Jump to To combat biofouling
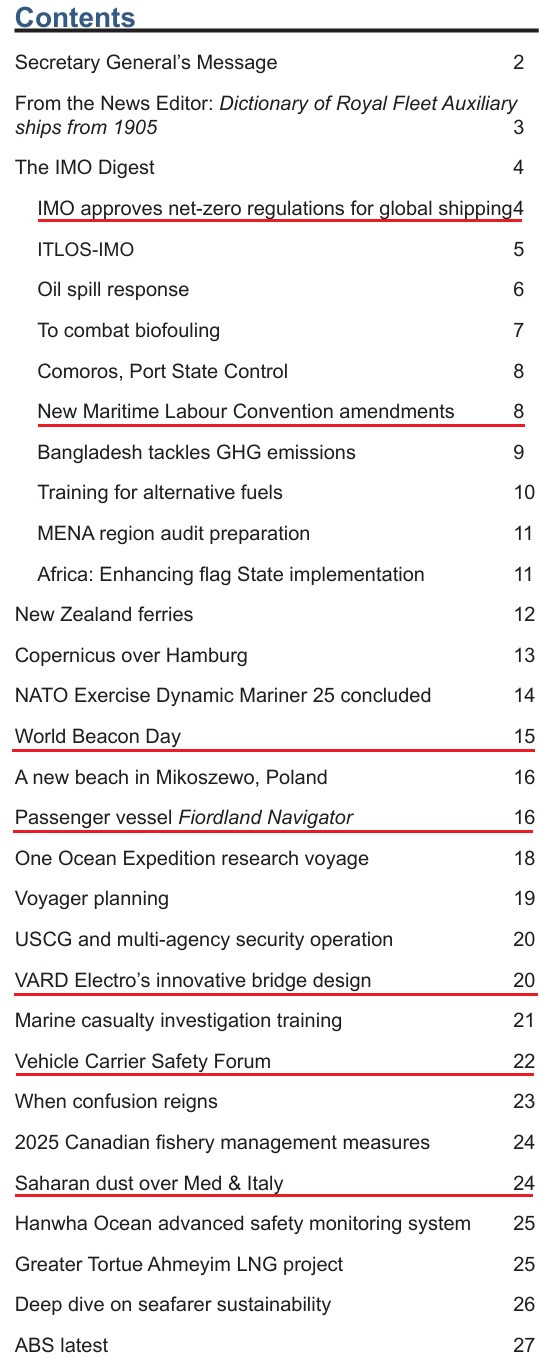The height and width of the screenshot is (1372, 539). tap(128, 330)
